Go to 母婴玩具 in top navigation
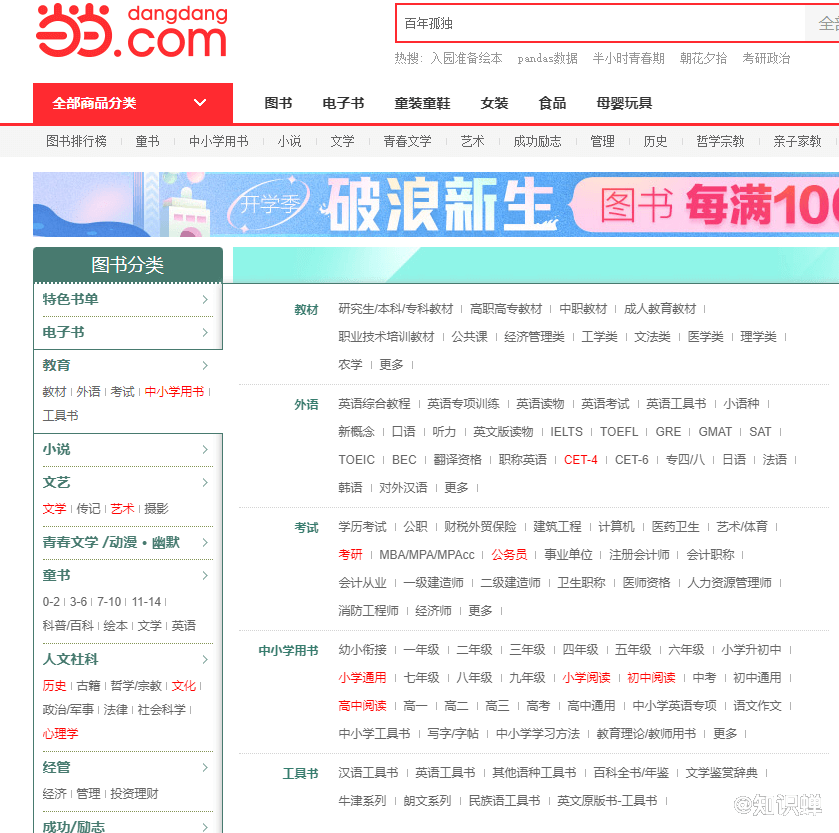Screen dimensions: 839x833 click(x=624, y=103)
